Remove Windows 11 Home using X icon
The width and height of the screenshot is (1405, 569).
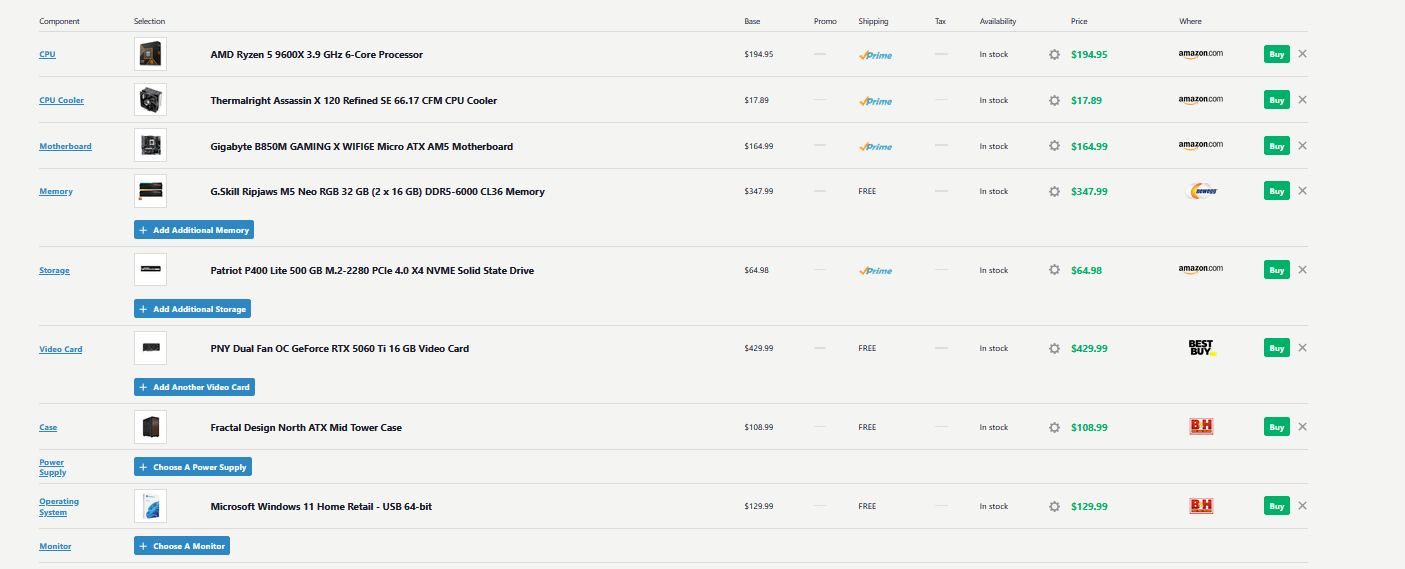[x=1302, y=506]
